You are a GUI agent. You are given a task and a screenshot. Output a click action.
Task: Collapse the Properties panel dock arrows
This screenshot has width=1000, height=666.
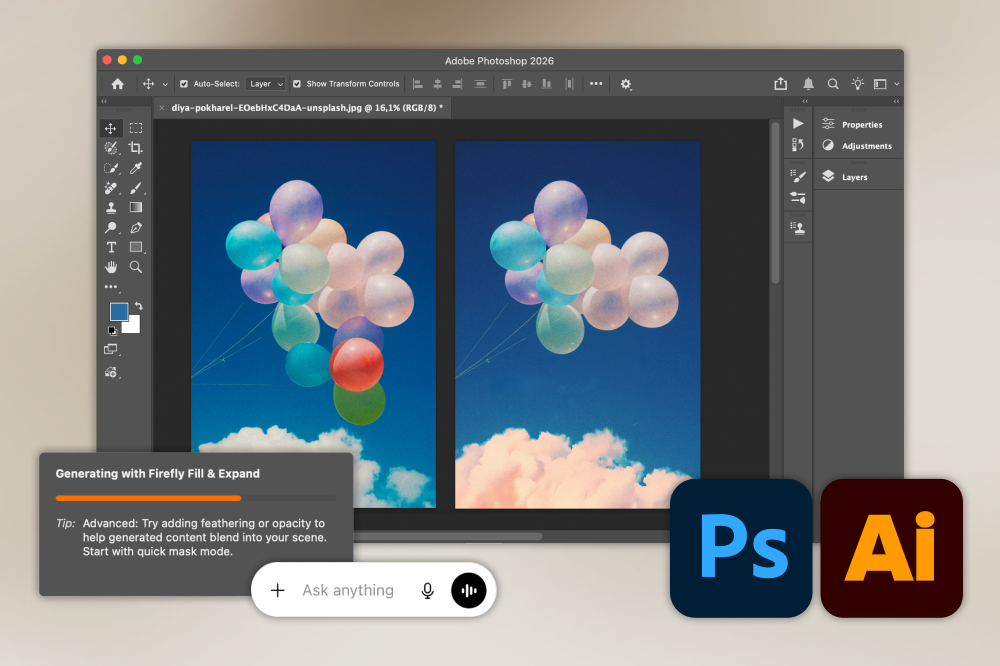point(896,101)
